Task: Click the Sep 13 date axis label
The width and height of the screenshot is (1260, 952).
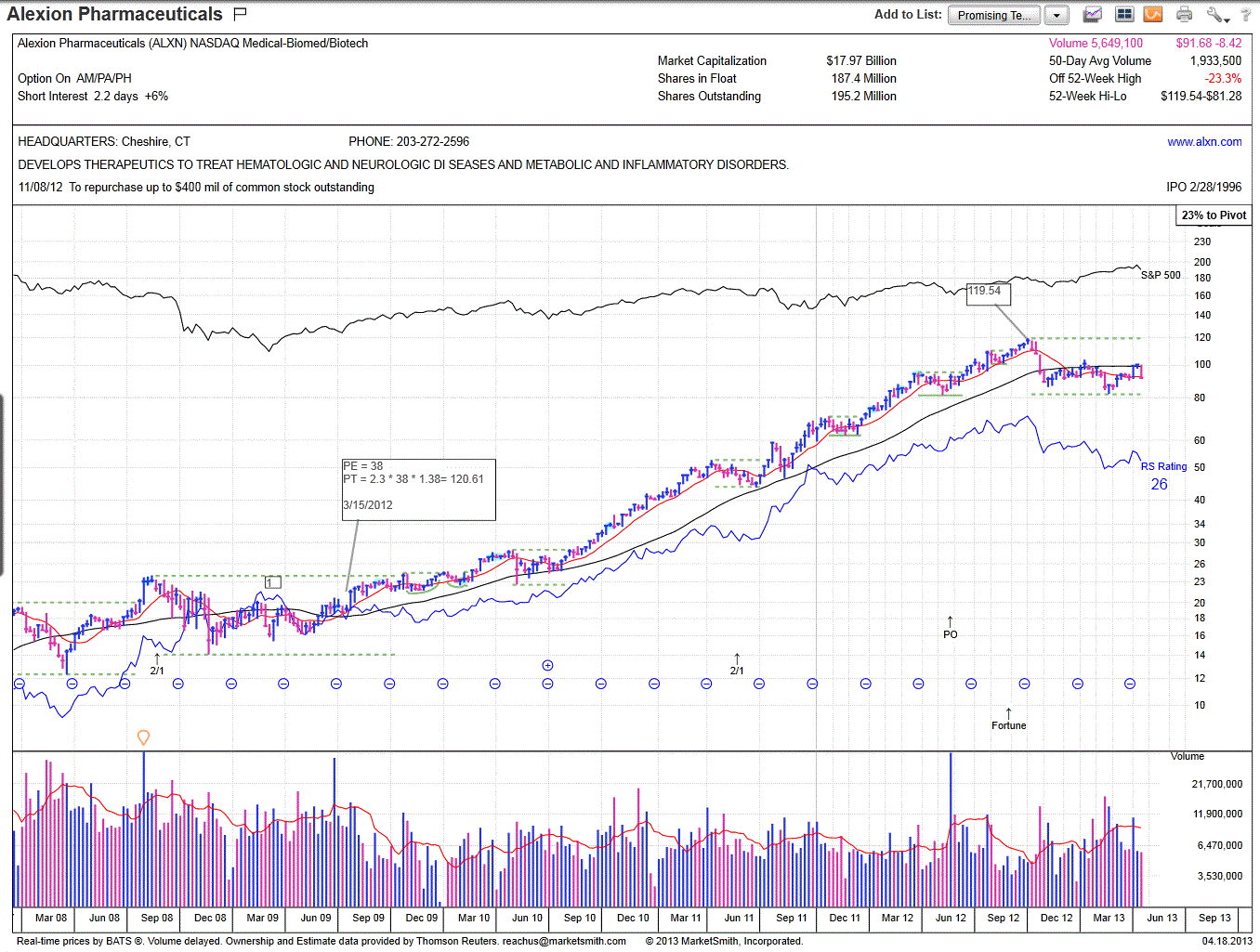Action: 1214,918
